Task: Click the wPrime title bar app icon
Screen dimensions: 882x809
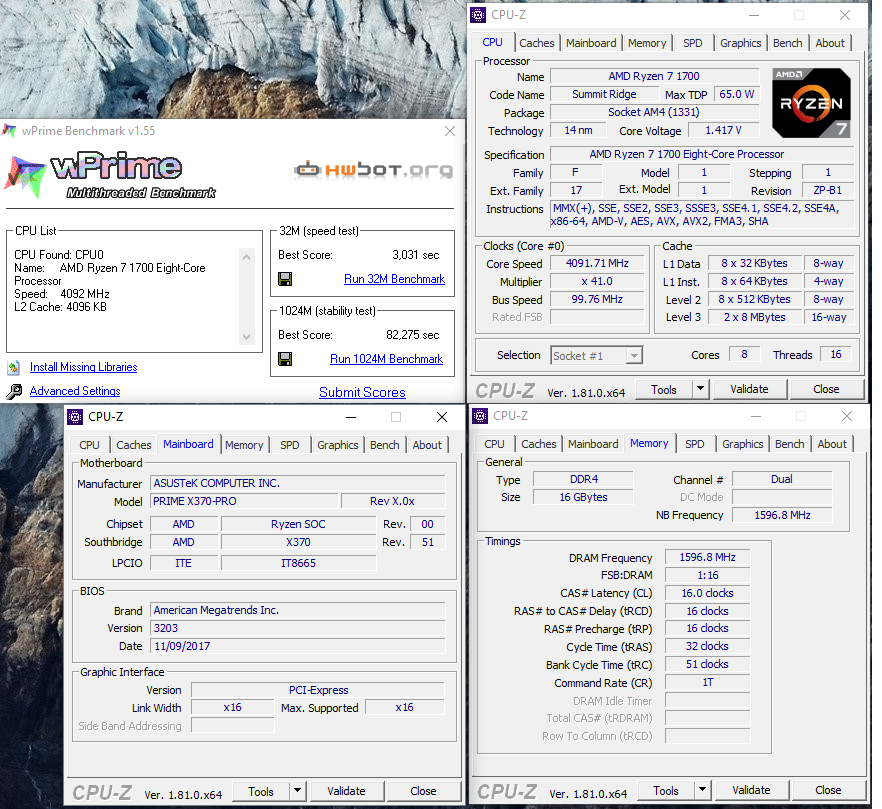Action: click(x=10, y=131)
